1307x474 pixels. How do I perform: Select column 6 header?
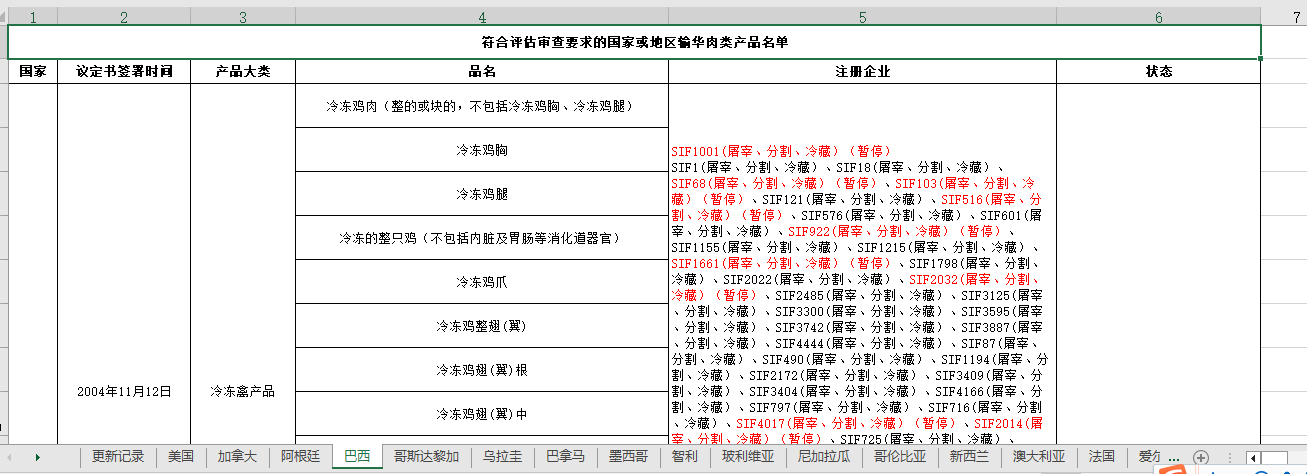(1158, 17)
